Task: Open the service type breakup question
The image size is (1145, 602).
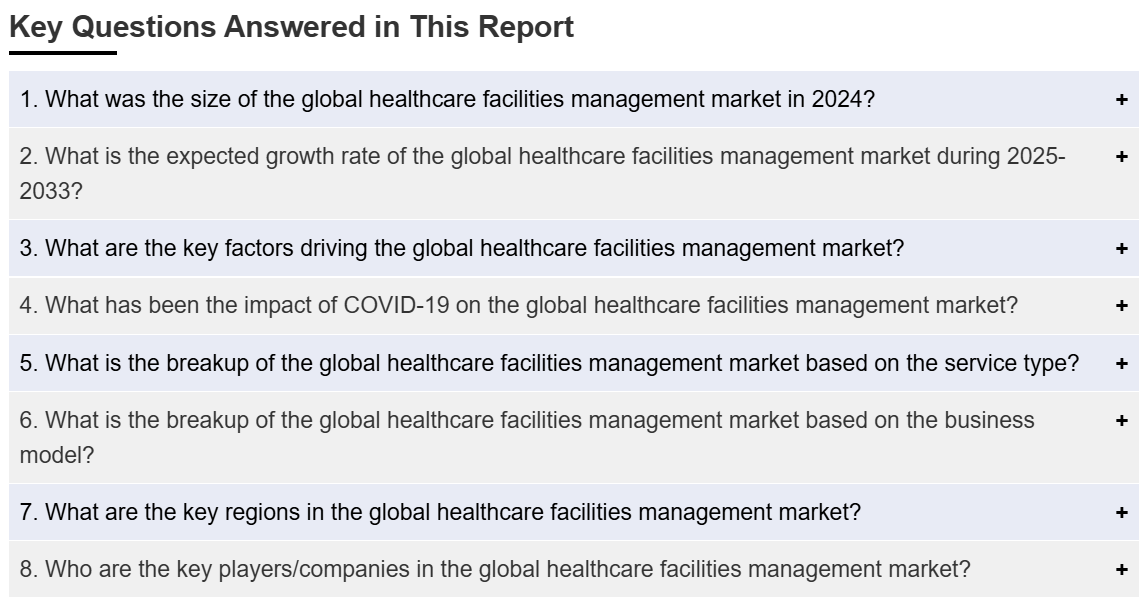Action: click(549, 363)
